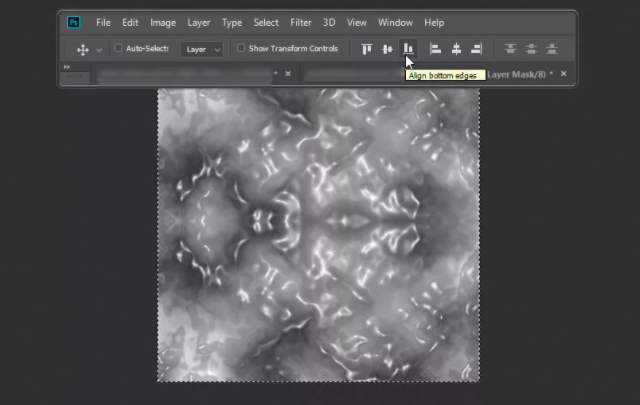
Task: Close the first document tab
Action: (x=288, y=73)
